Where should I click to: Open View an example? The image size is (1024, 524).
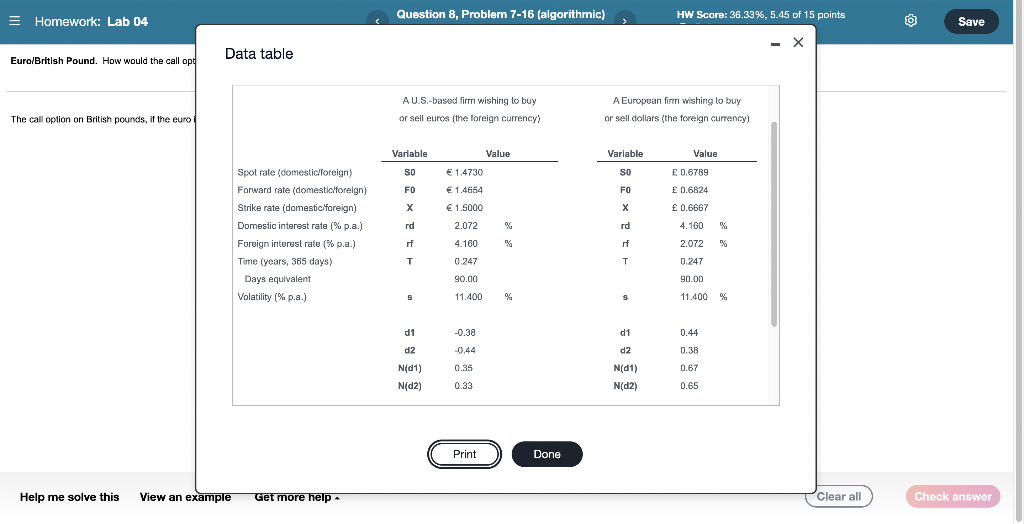coord(185,497)
